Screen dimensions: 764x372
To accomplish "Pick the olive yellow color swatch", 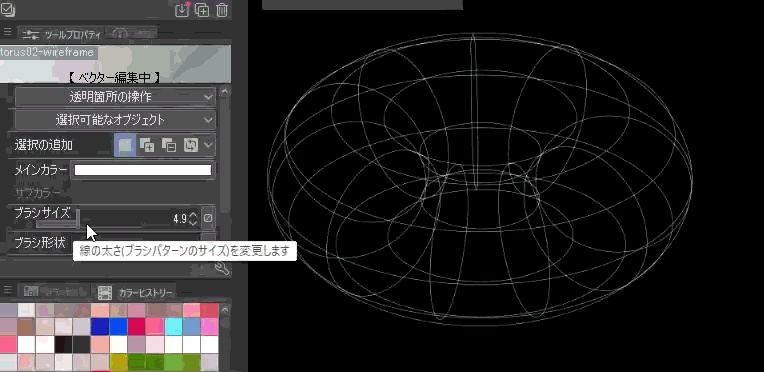I will click(x=118, y=362).
